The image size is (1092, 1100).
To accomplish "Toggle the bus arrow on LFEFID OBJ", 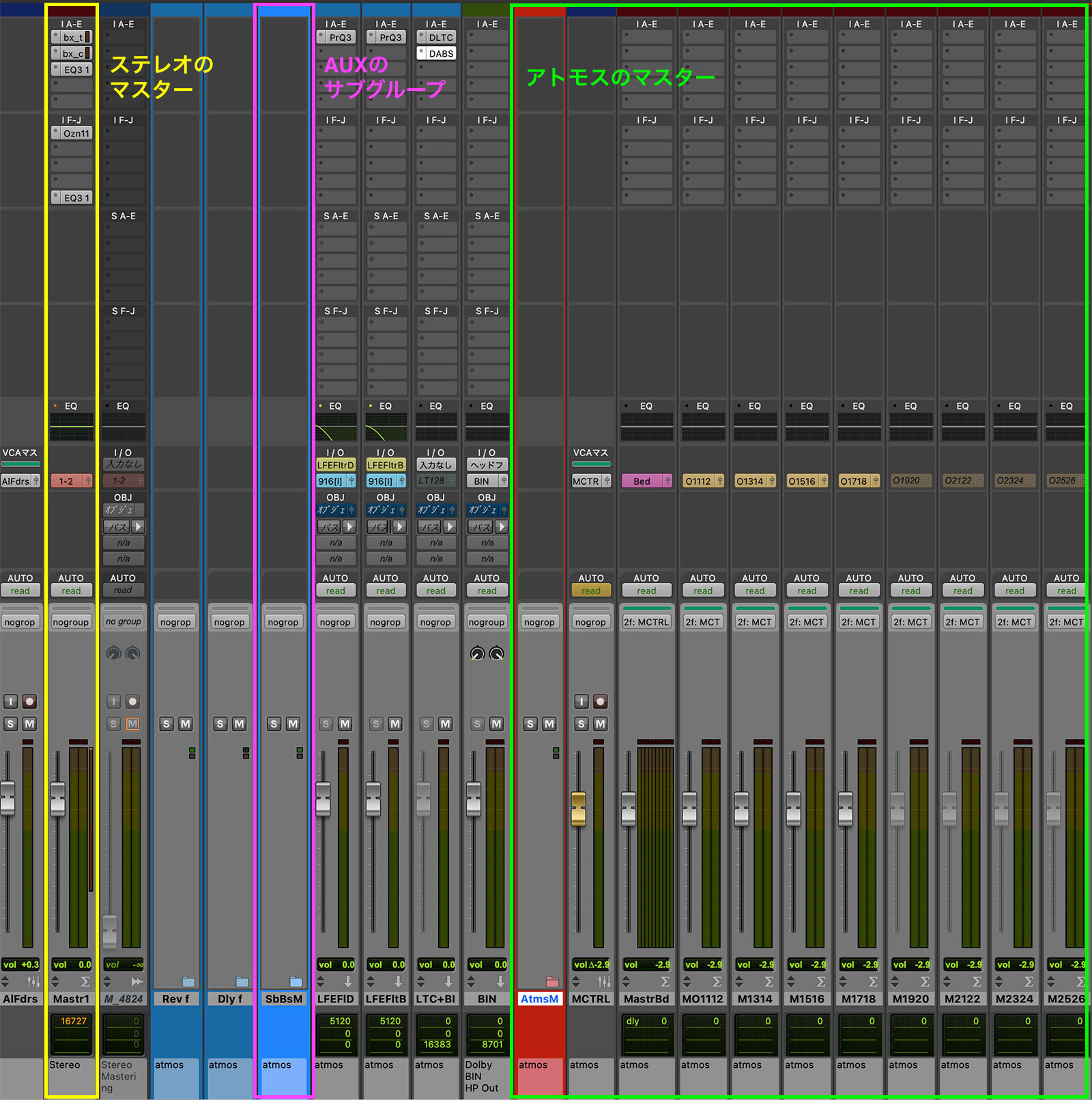I will [x=349, y=526].
